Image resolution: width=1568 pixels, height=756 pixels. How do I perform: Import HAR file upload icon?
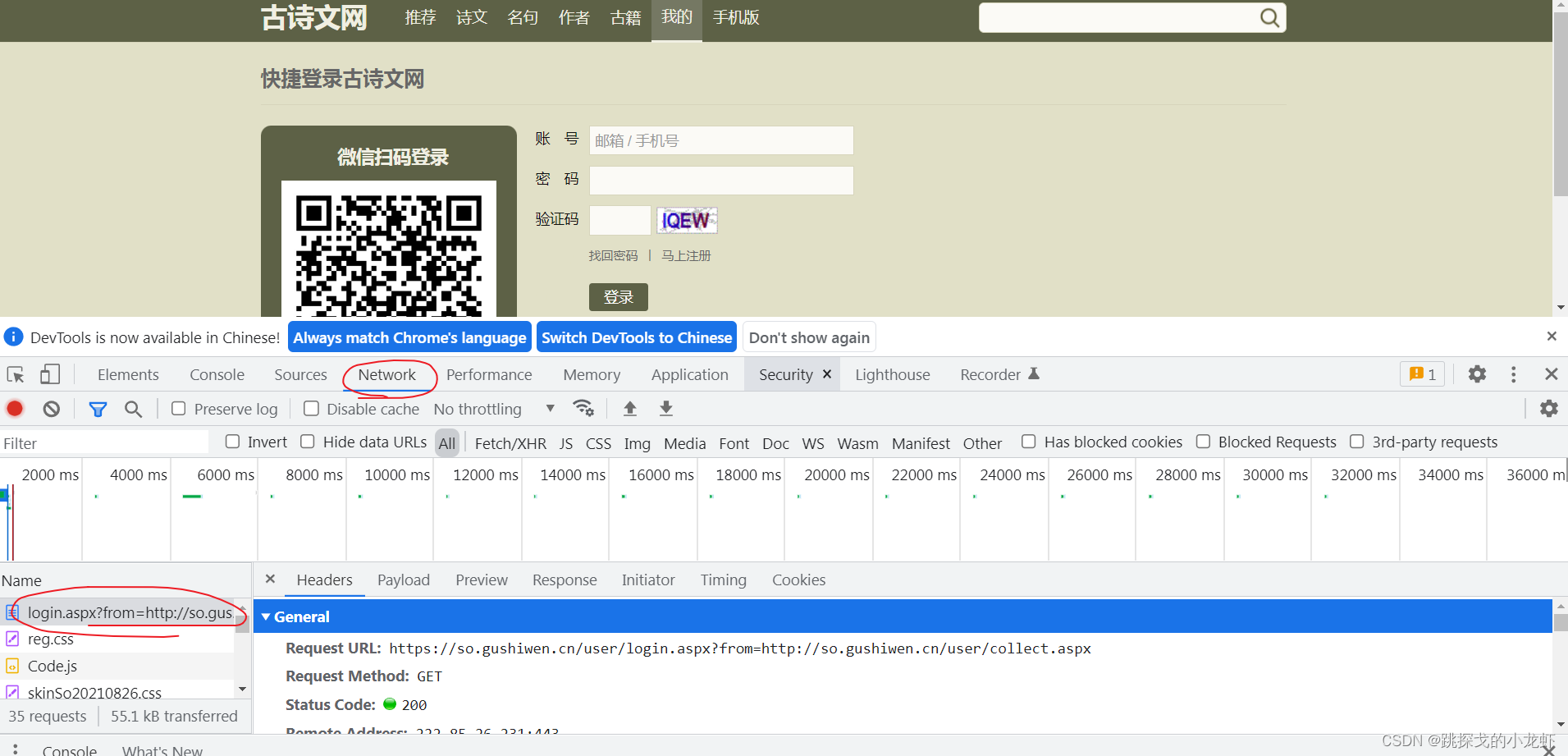(x=630, y=408)
